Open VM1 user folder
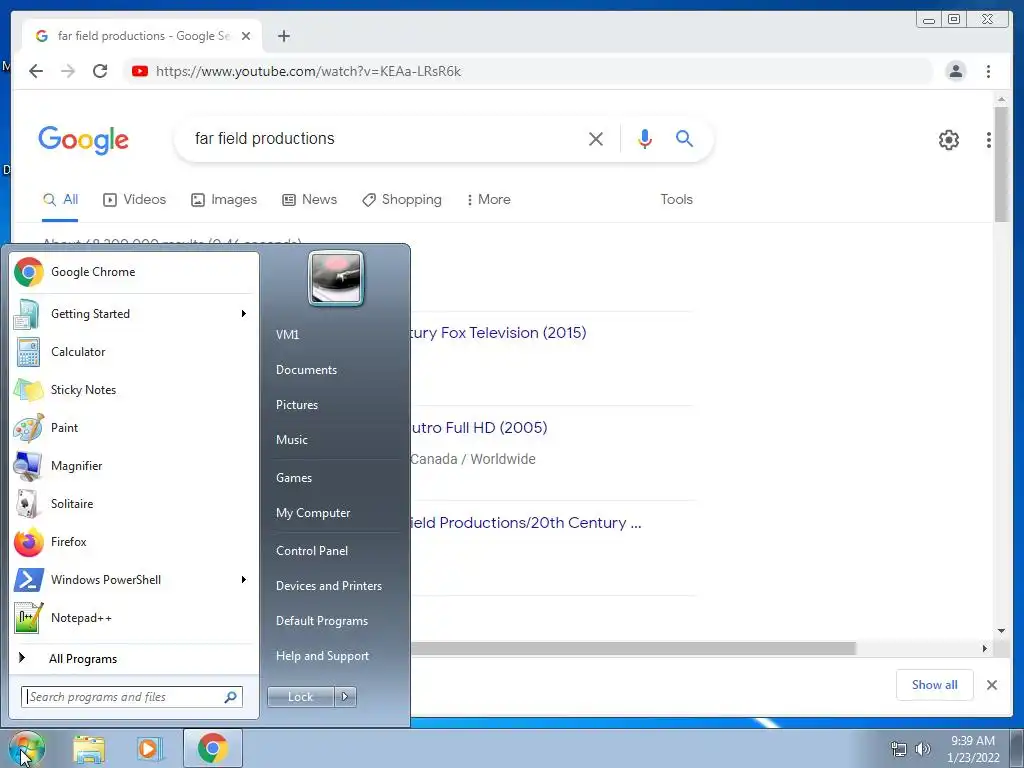The width and height of the screenshot is (1024, 768). click(287, 334)
